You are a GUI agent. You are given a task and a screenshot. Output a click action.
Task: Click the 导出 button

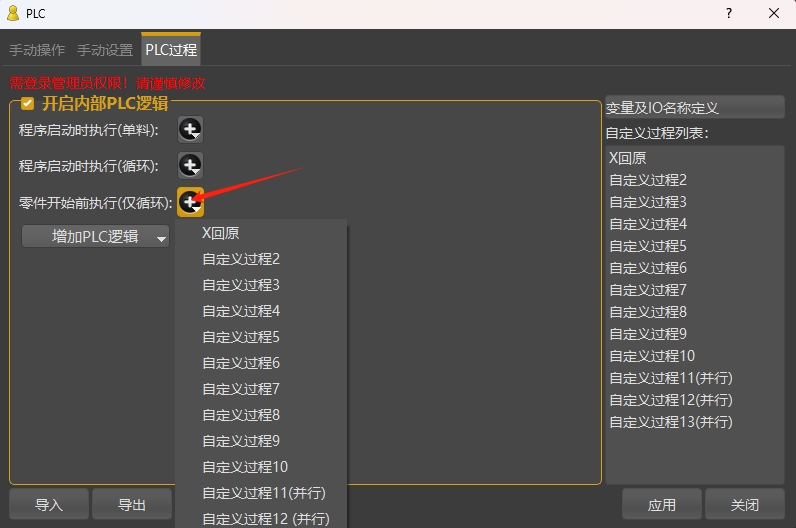(132, 505)
